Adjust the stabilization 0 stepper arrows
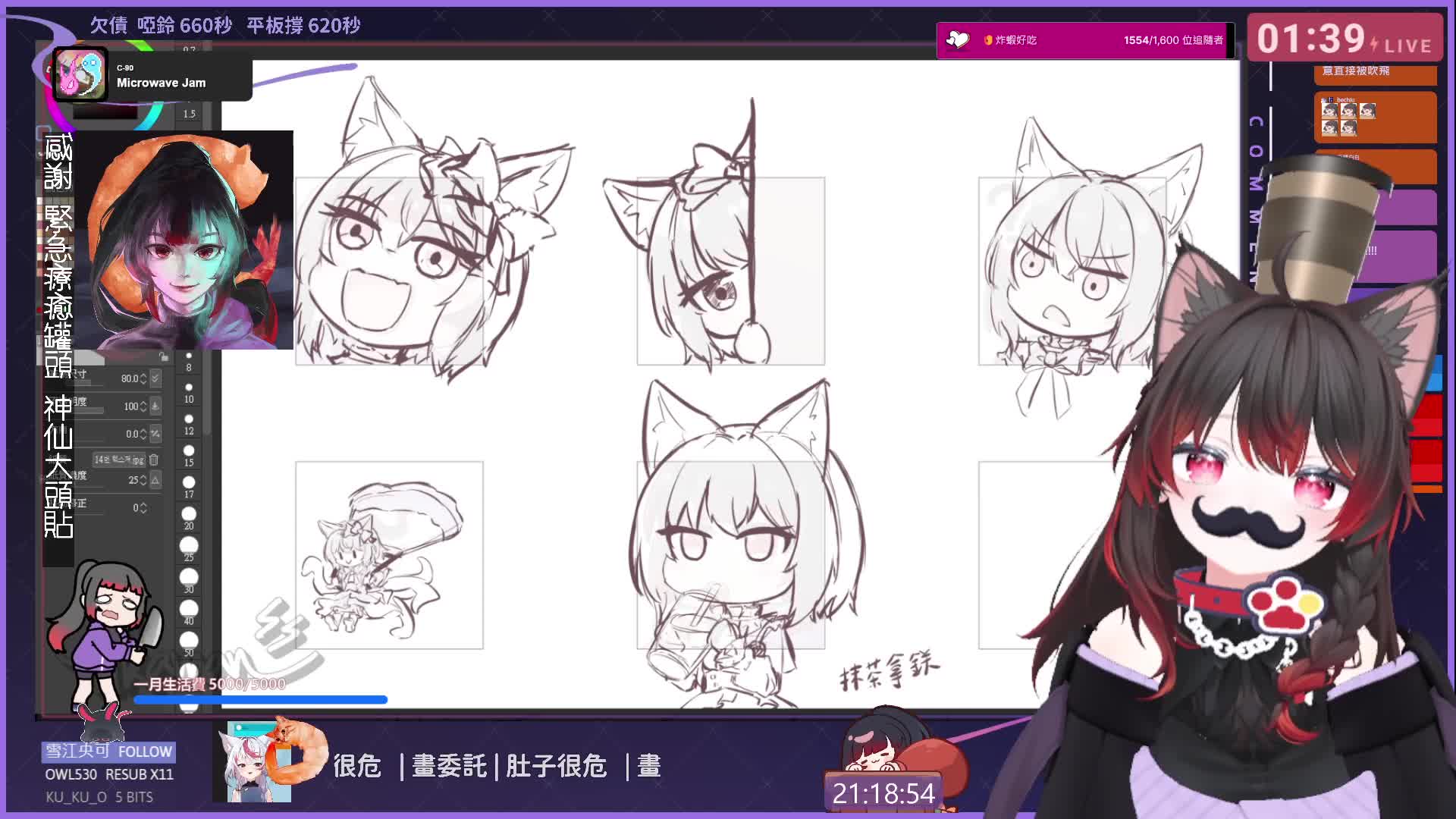 [x=143, y=508]
